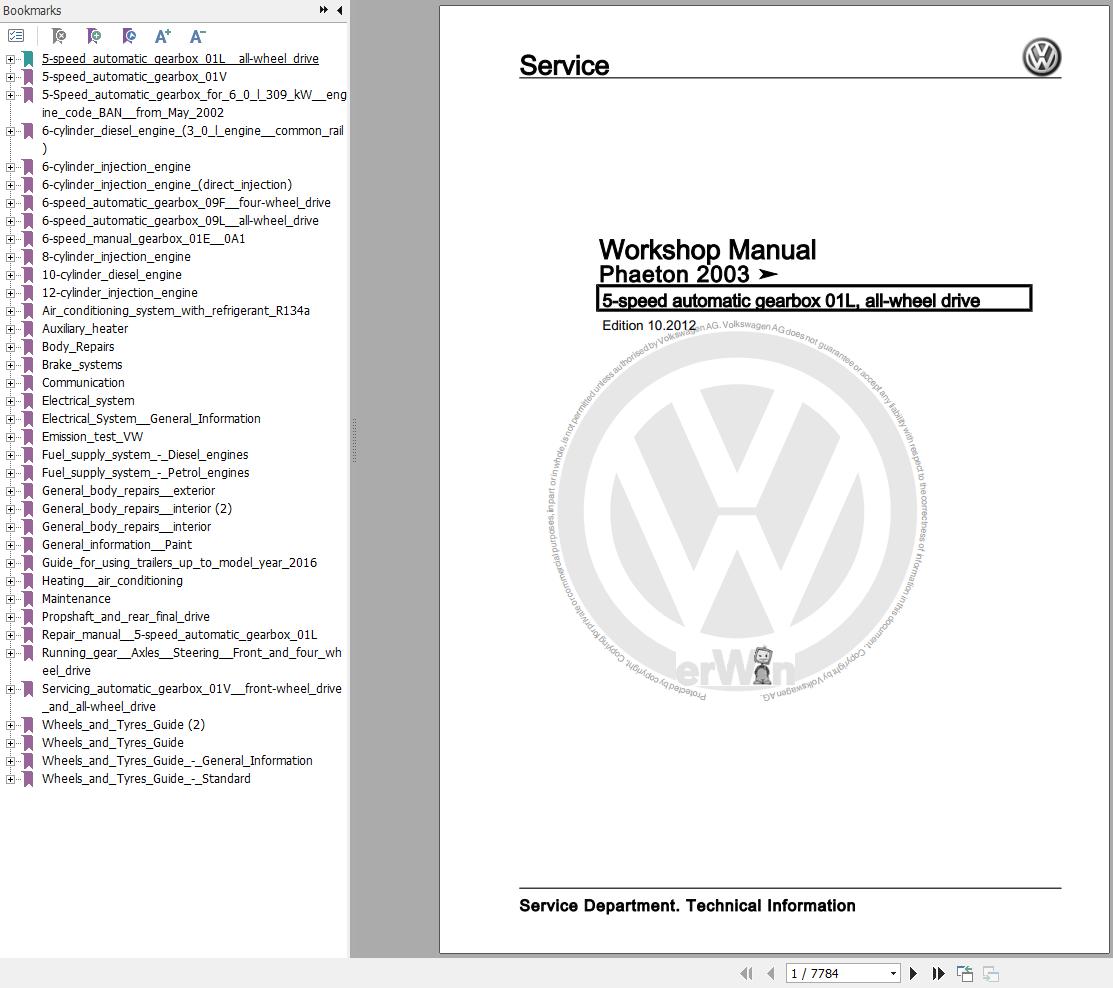The width and height of the screenshot is (1113, 988).
Task: Click the next view icon
Action: pyautogui.click(x=990, y=973)
